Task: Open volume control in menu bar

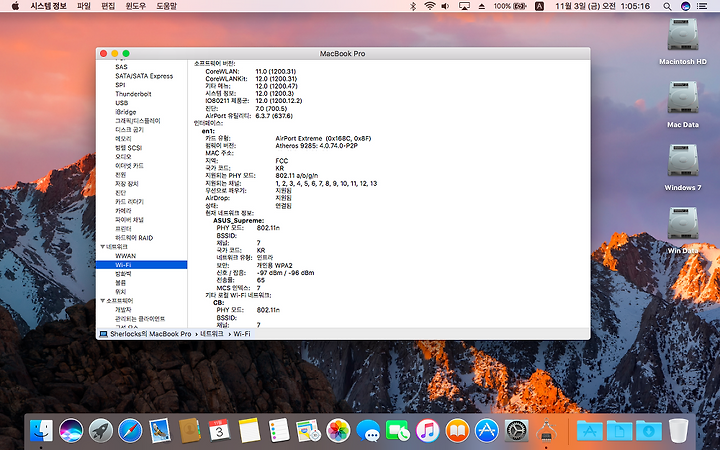Action: [x=445, y=6]
